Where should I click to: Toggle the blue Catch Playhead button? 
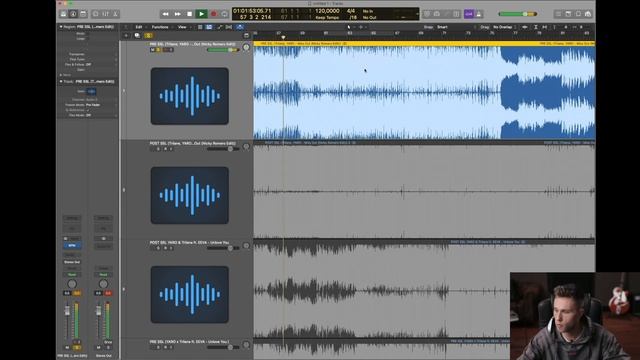click(x=240, y=27)
